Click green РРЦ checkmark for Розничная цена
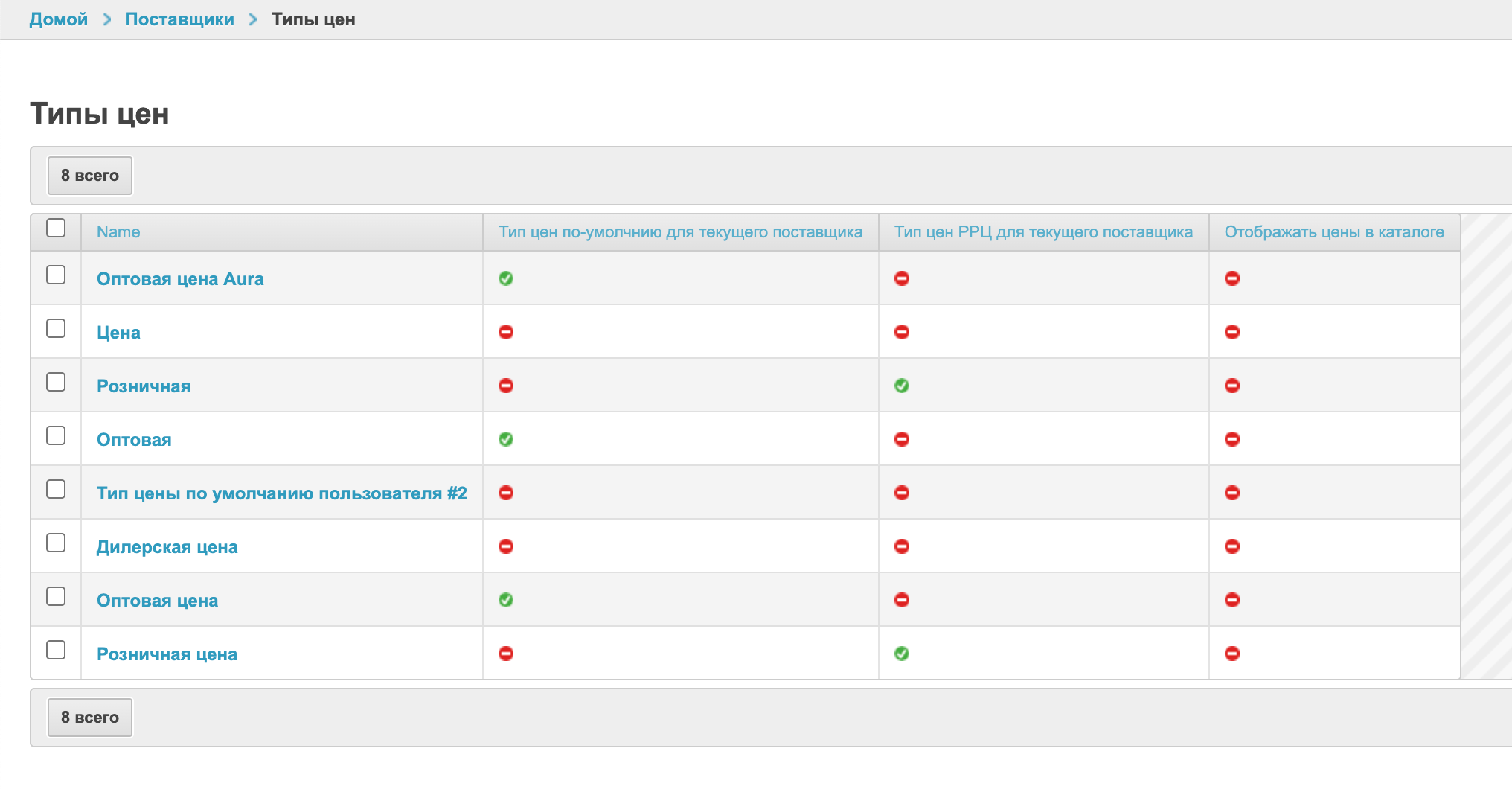Image resolution: width=1512 pixels, height=789 pixels. click(902, 654)
